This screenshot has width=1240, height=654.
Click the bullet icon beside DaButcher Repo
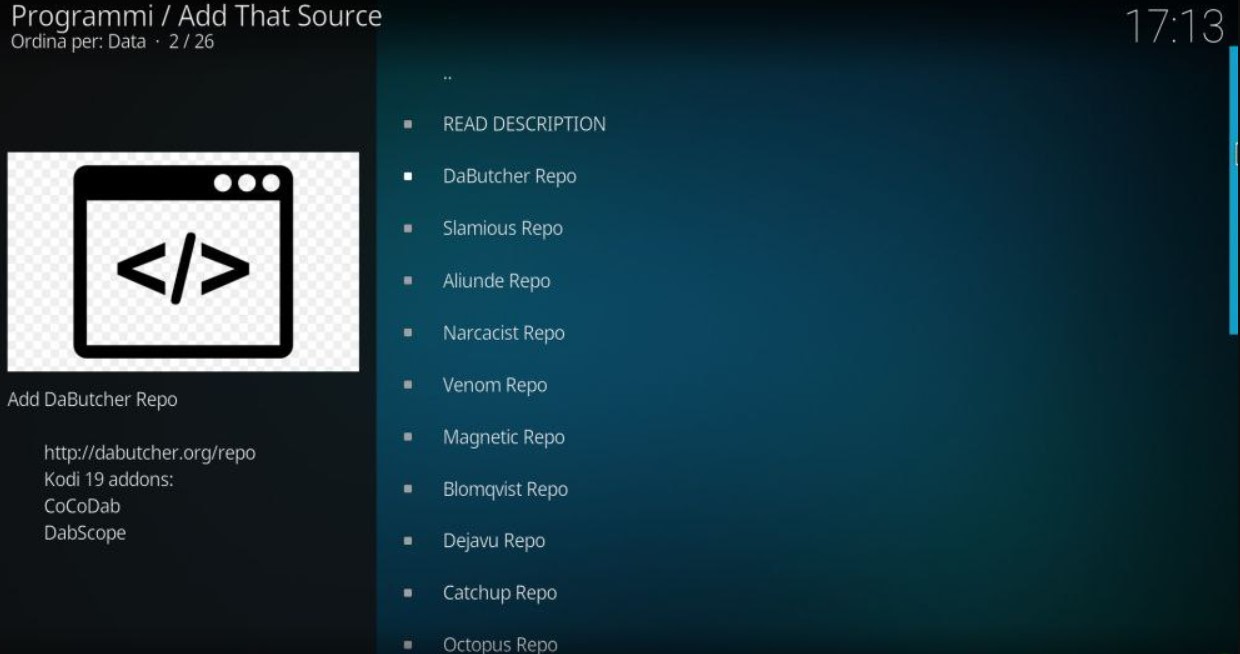point(408,176)
